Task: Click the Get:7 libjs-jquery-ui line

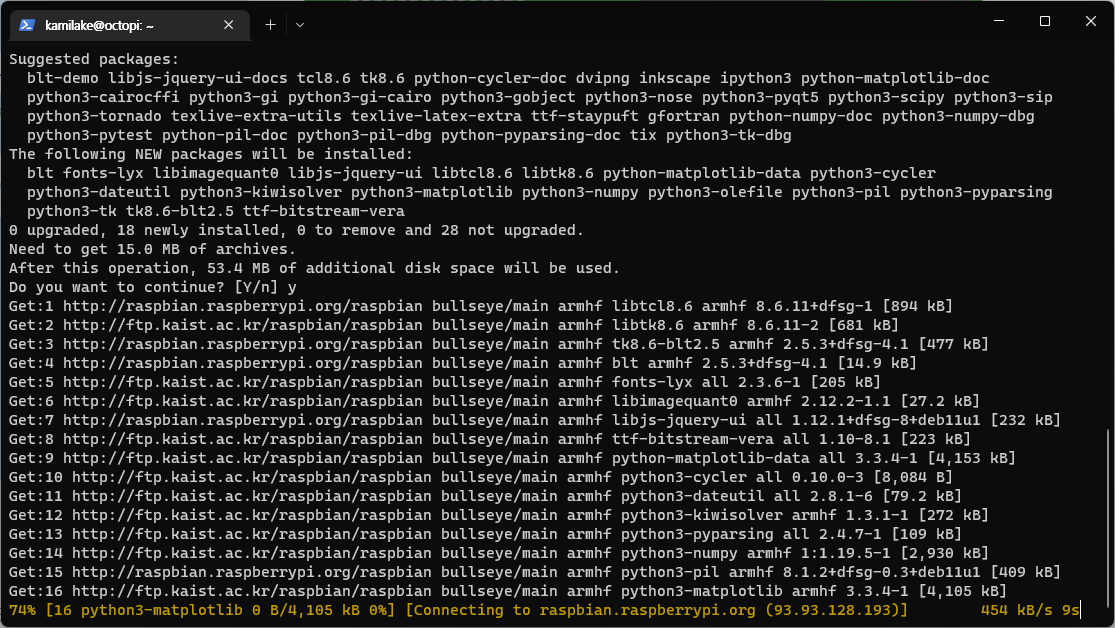Action: coord(535,420)
